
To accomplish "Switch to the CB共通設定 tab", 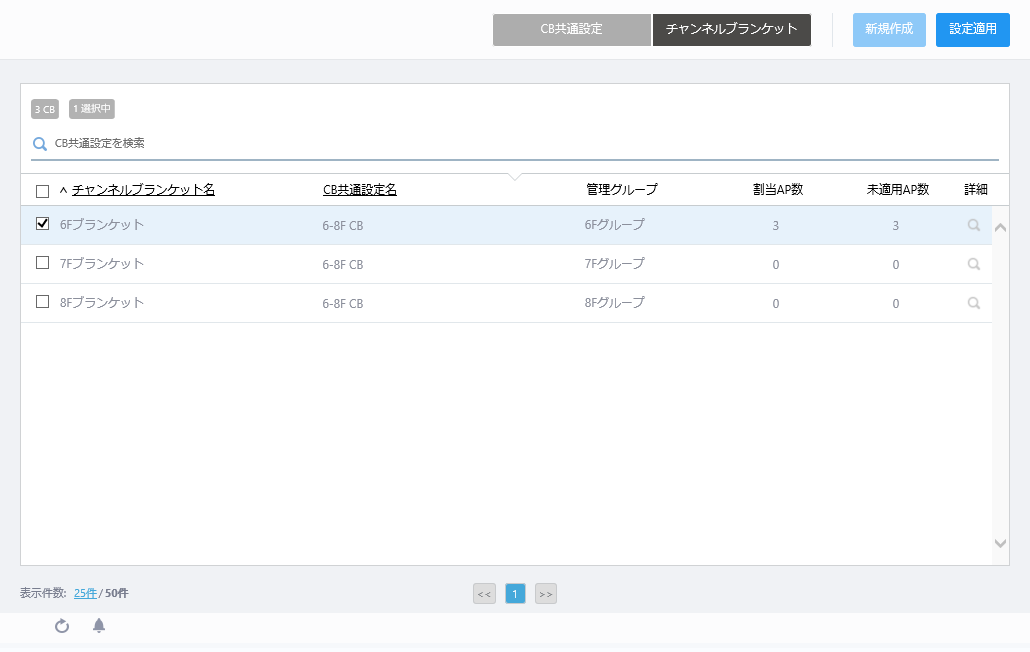I will pos(571,30).
